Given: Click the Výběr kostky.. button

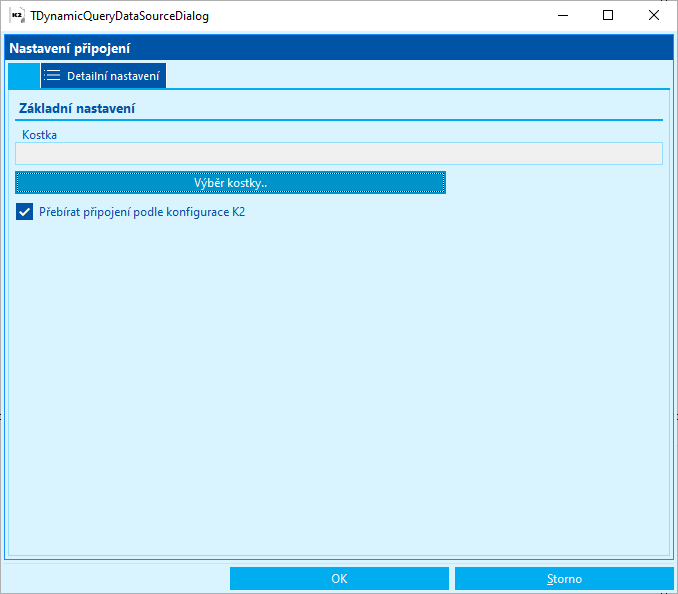Looking at the screenshot, I should [230, 182].
